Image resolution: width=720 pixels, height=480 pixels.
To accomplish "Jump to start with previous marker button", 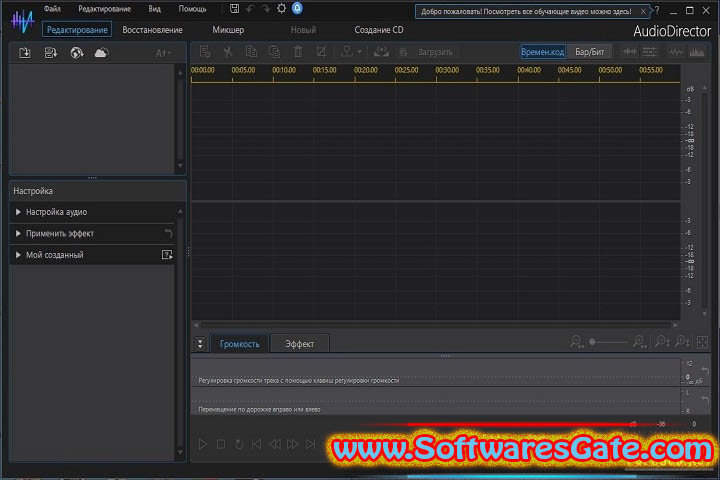I will [x=257, y=444].
